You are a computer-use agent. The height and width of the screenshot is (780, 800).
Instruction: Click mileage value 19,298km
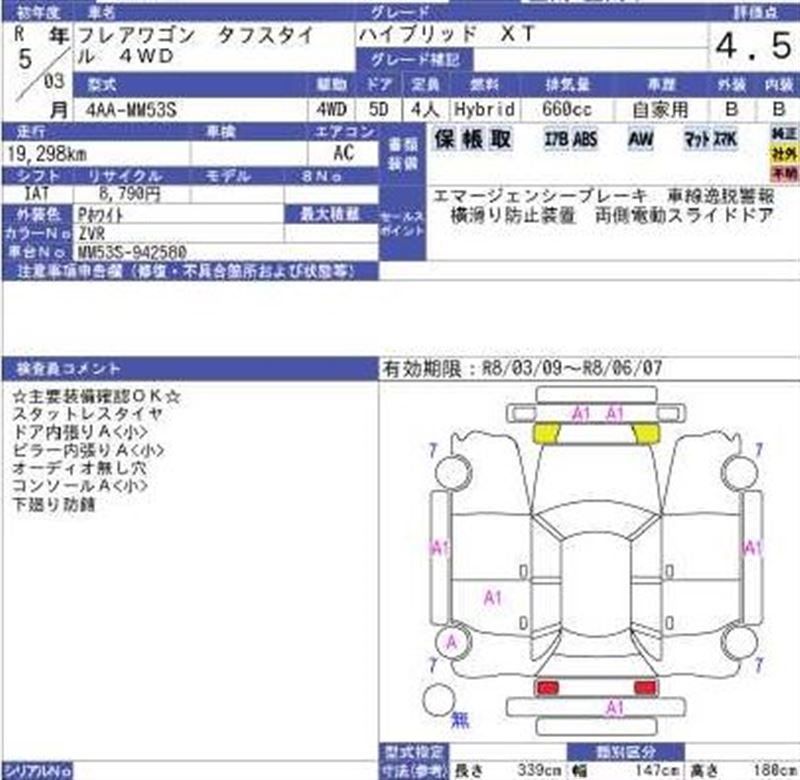click(47, 154)
